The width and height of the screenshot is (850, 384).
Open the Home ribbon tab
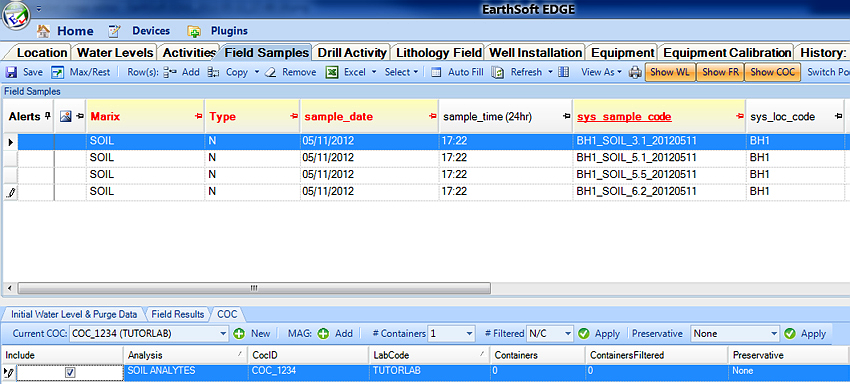[65, 31]
